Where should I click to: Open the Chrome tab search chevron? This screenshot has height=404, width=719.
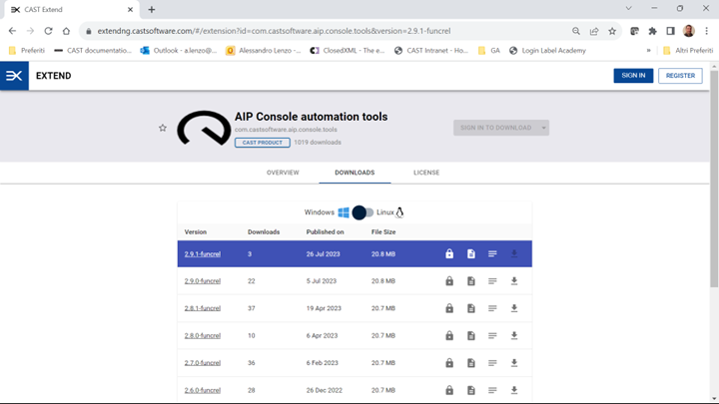[629, 8]
